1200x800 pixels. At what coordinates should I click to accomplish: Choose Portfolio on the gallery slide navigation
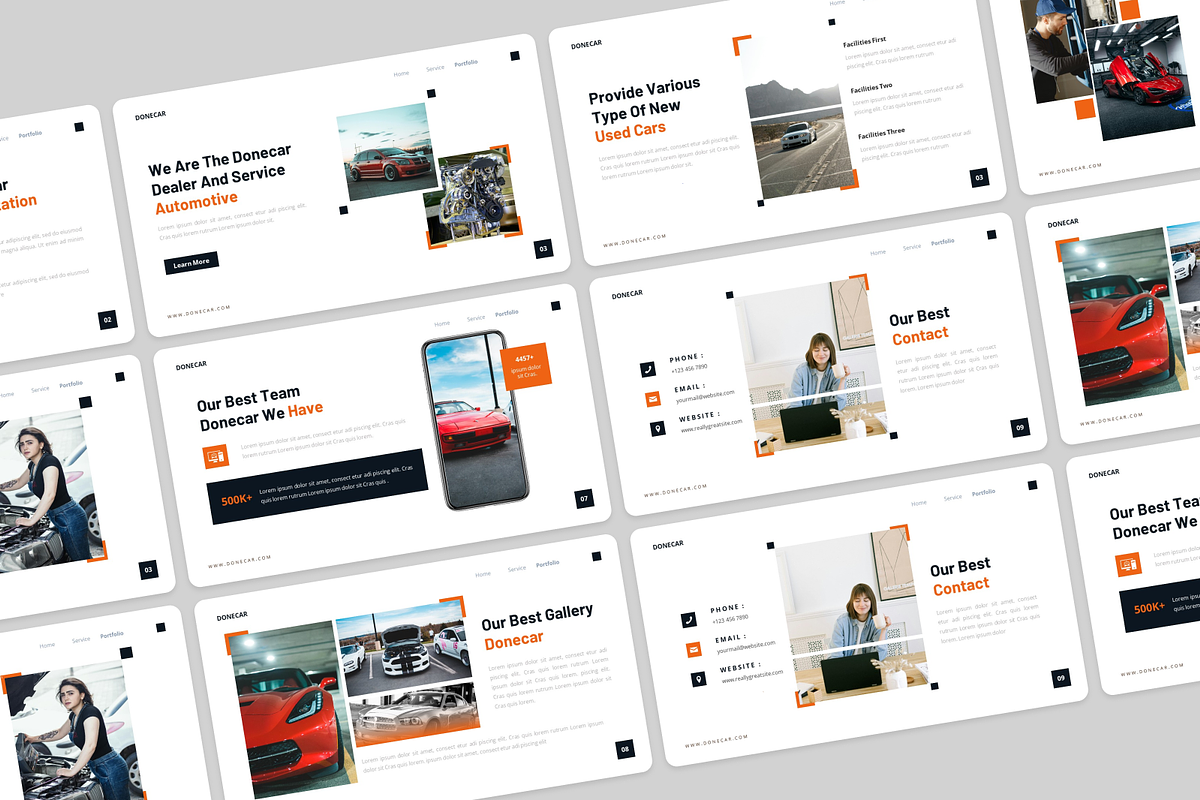(548, 564)
